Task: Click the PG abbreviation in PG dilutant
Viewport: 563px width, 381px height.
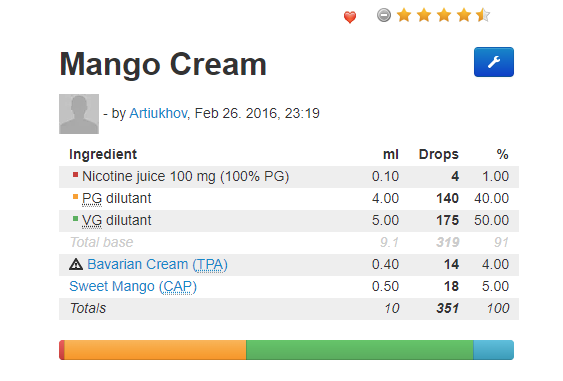Action: point(92,199)
